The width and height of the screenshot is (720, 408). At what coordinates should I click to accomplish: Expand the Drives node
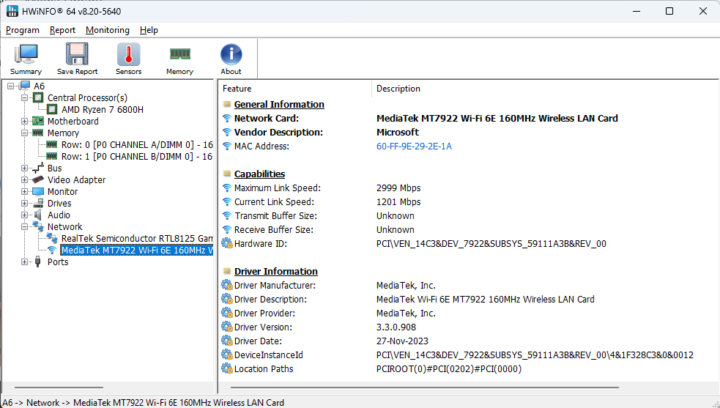[x=24, y=203]
